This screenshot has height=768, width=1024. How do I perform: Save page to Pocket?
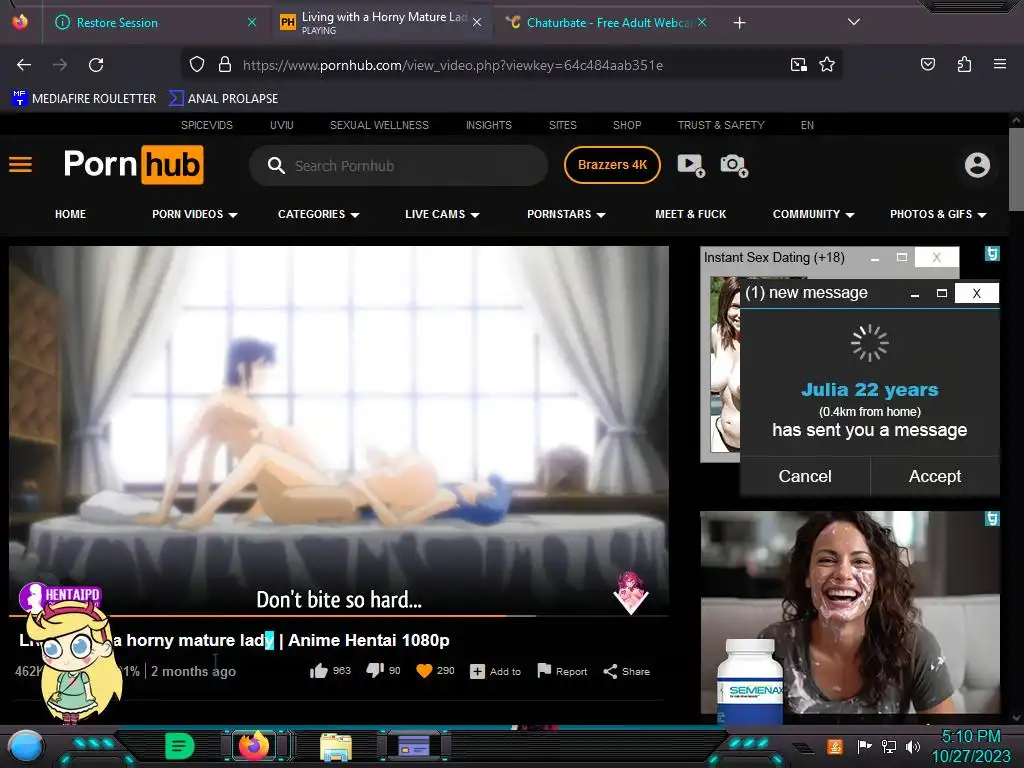click(927, 64)
